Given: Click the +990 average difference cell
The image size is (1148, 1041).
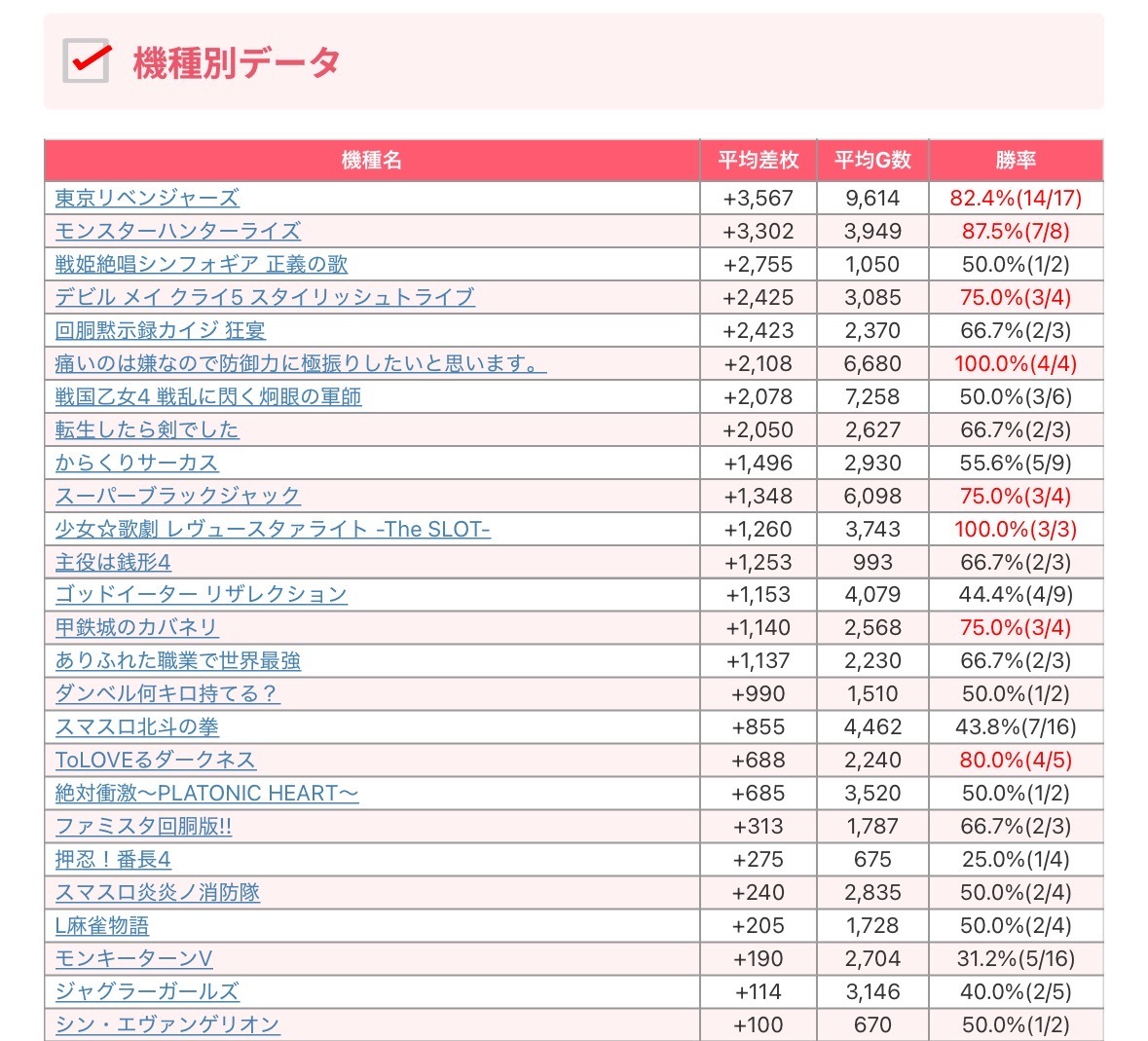Looking at the screenshot, I should [759, 693].
